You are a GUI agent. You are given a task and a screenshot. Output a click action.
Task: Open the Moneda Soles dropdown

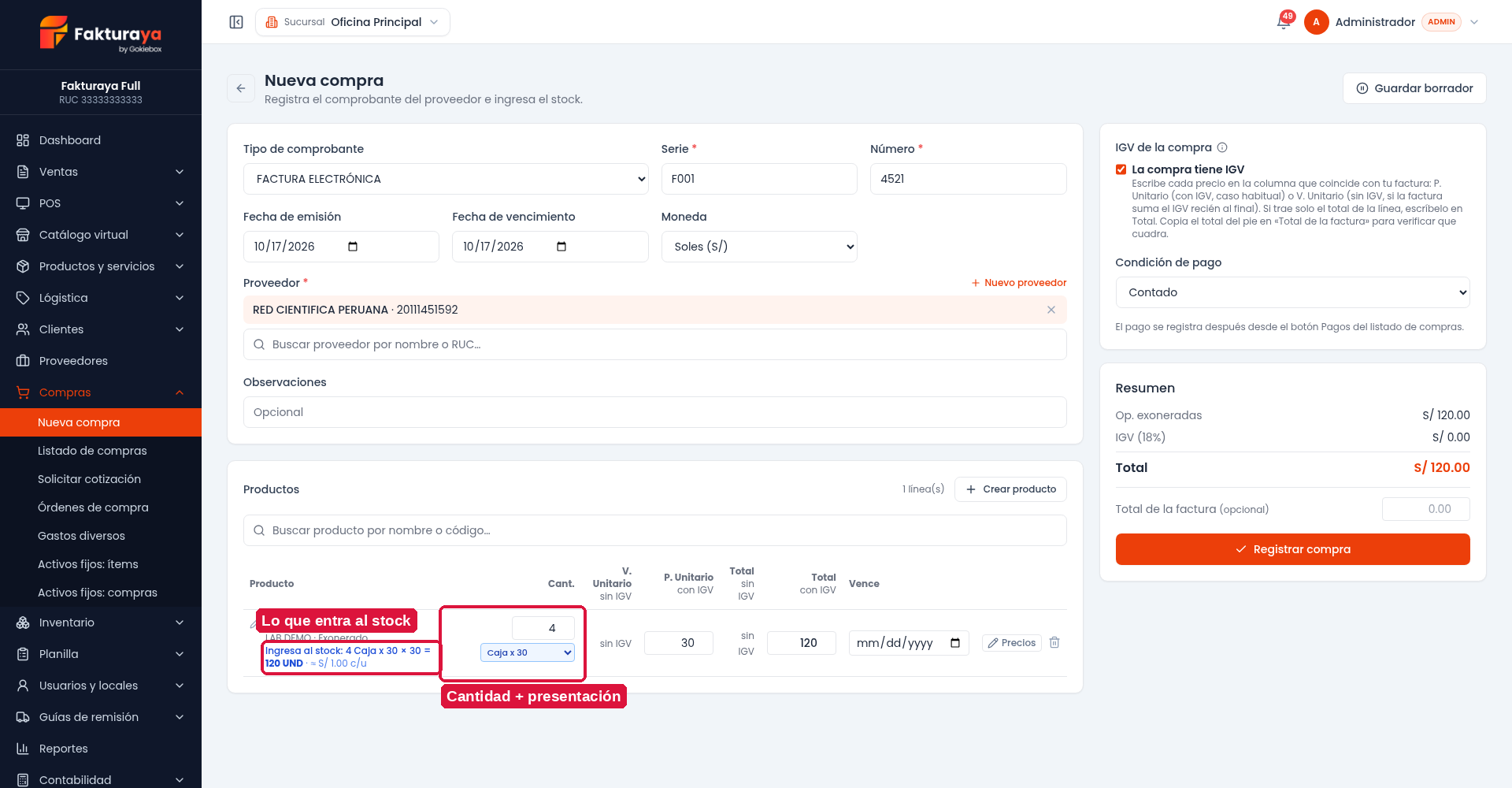pyautogui.click(x=759, y=247)
